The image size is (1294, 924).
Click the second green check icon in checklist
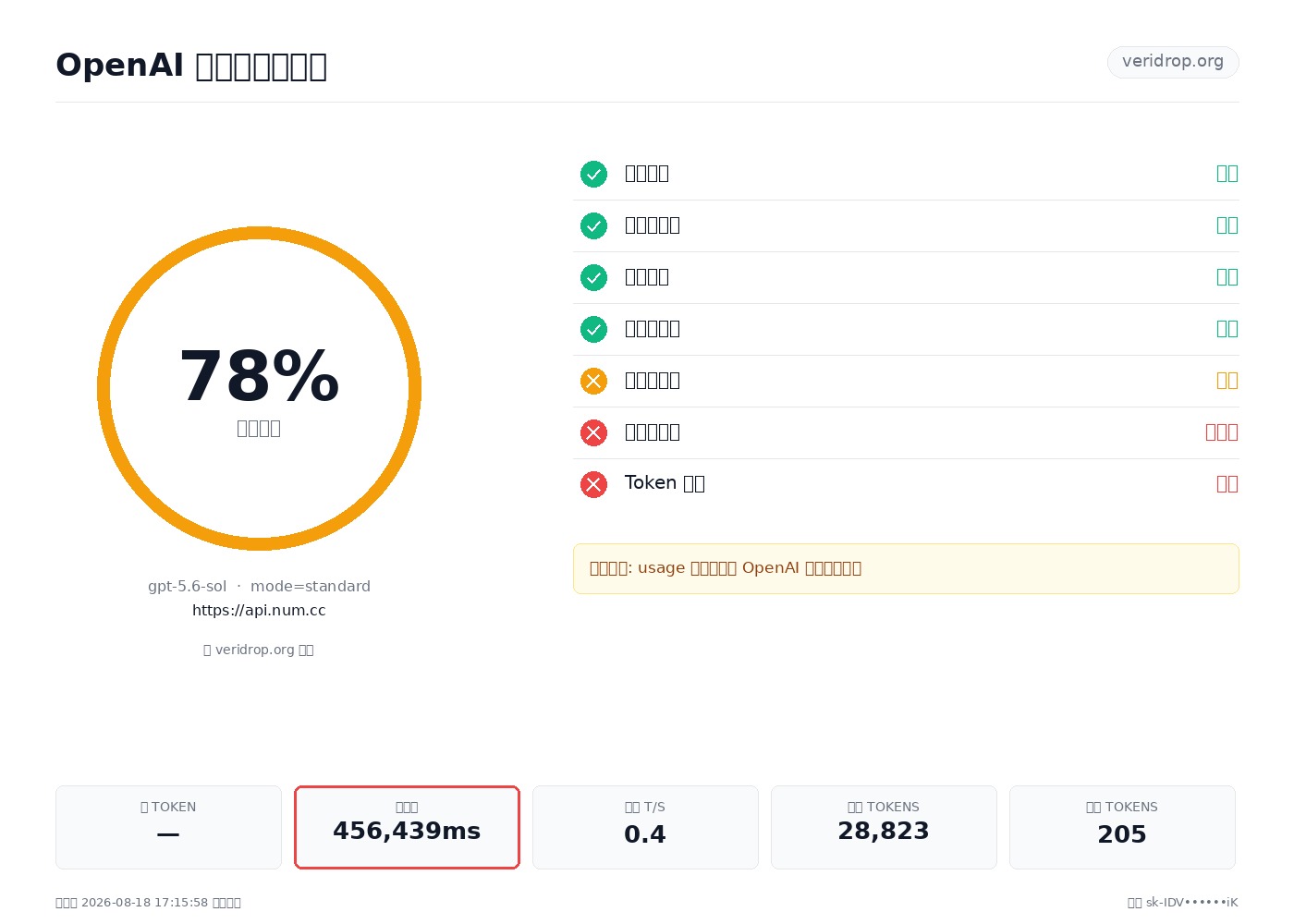tap(593, 225)
